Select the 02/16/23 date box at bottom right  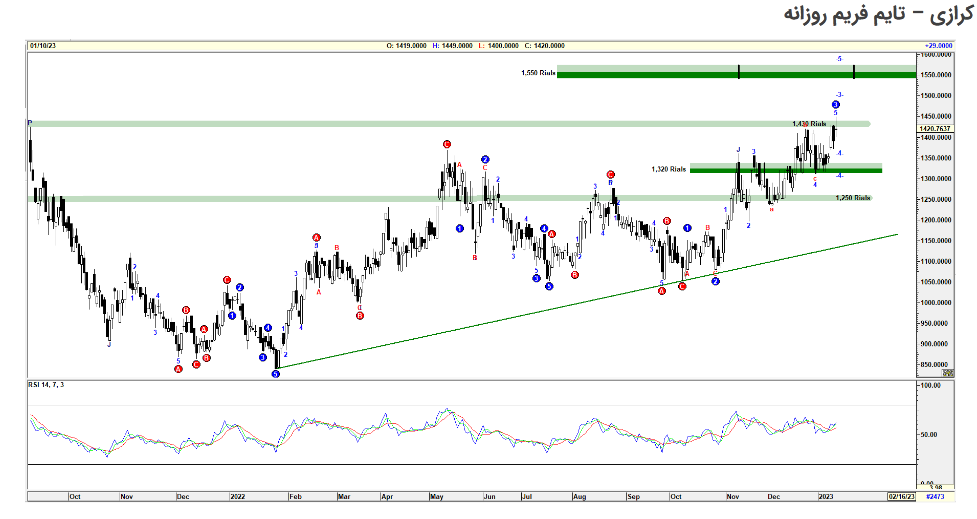point(900,495)
